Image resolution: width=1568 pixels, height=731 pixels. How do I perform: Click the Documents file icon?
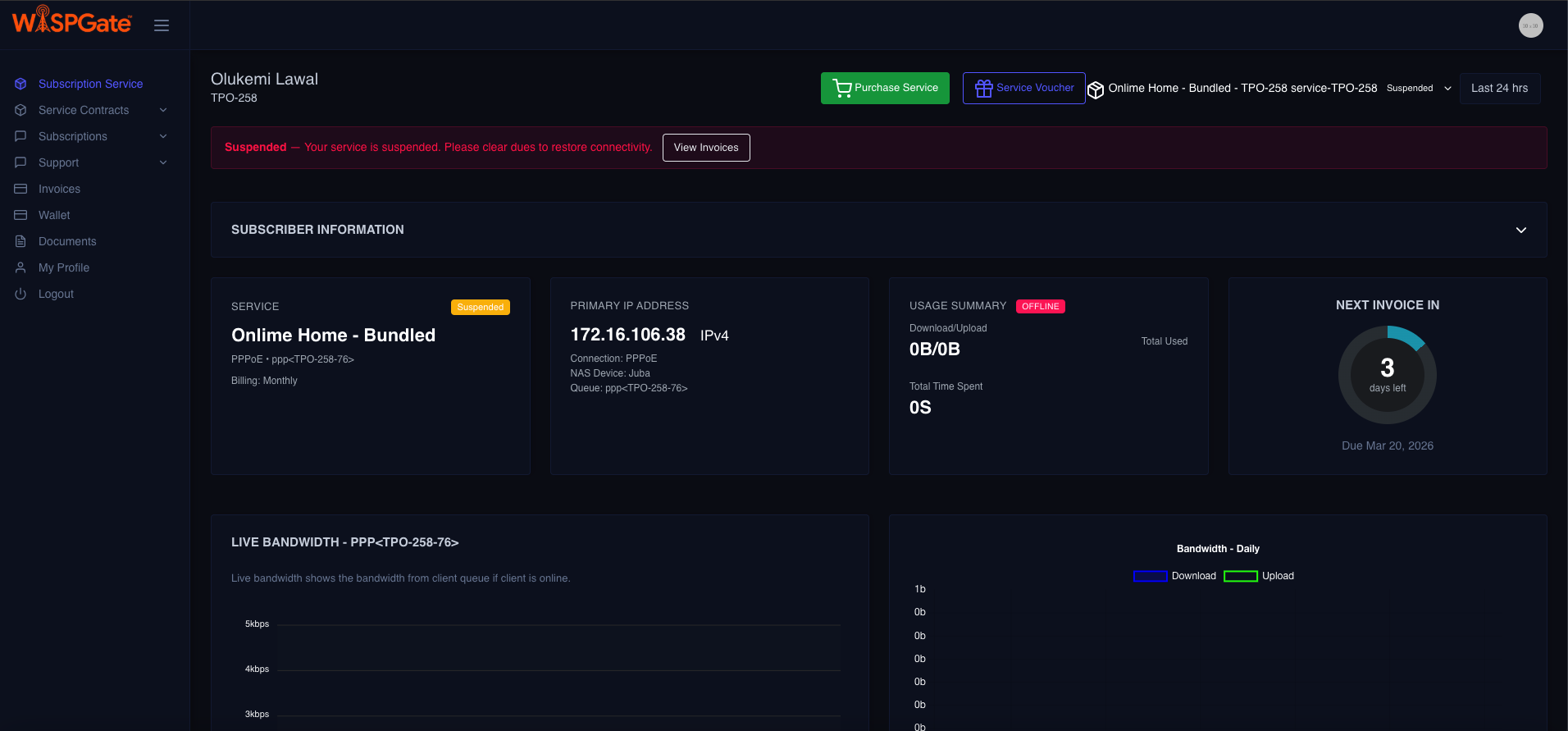(x=21, y=241)
